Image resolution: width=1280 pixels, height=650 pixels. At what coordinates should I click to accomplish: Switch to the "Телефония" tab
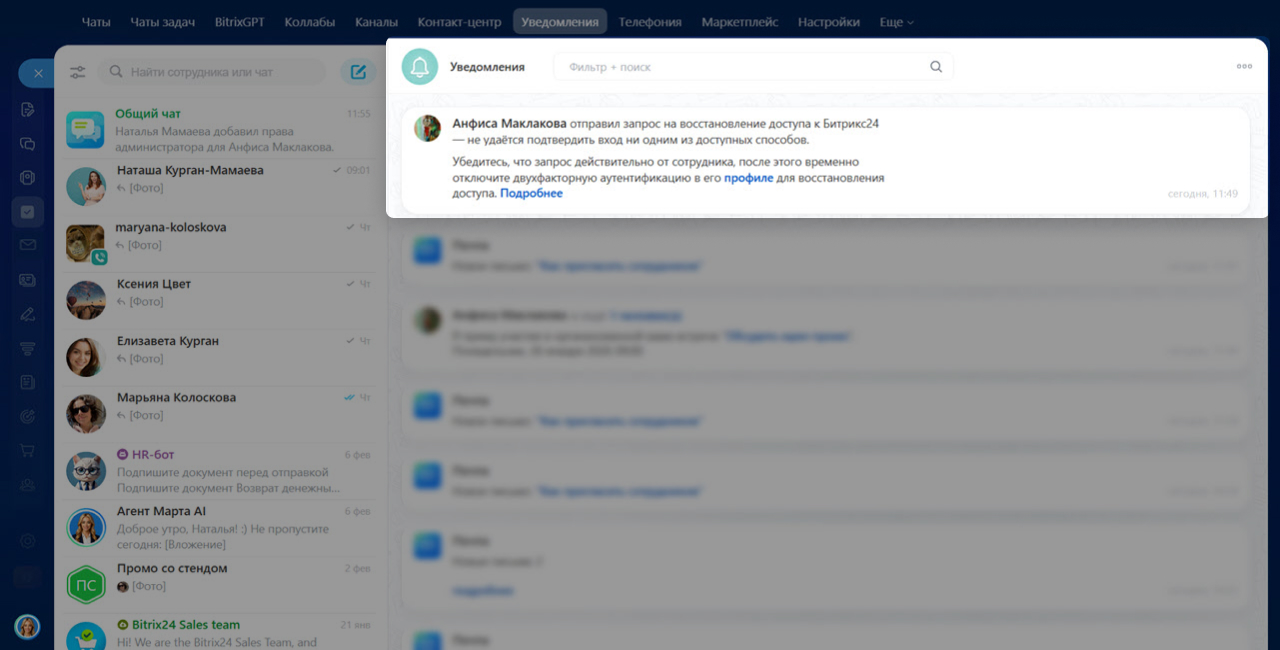[650, 22]
